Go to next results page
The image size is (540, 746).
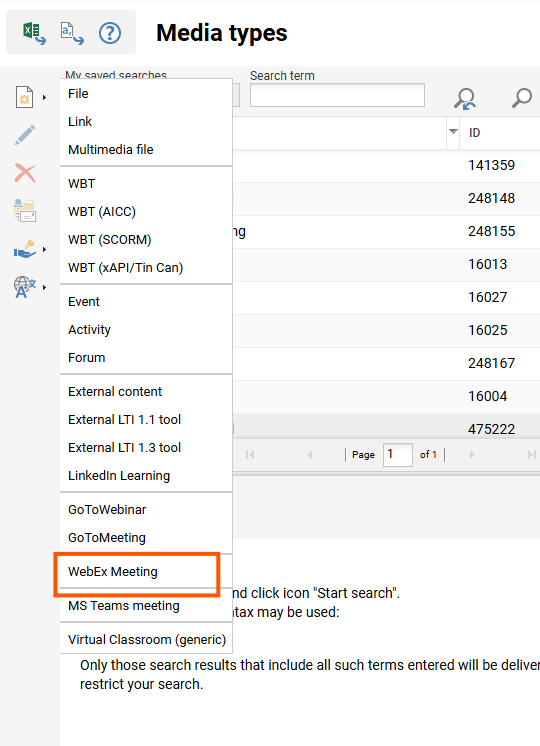(472, 455)
